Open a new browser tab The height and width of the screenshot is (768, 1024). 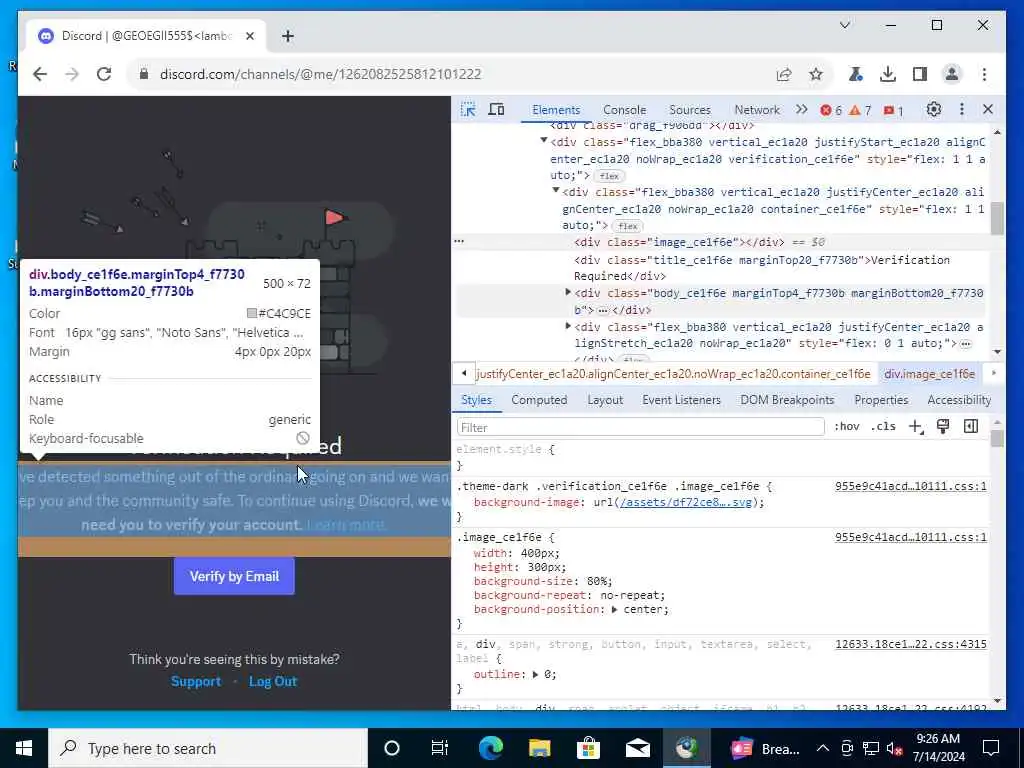[288, 36]
